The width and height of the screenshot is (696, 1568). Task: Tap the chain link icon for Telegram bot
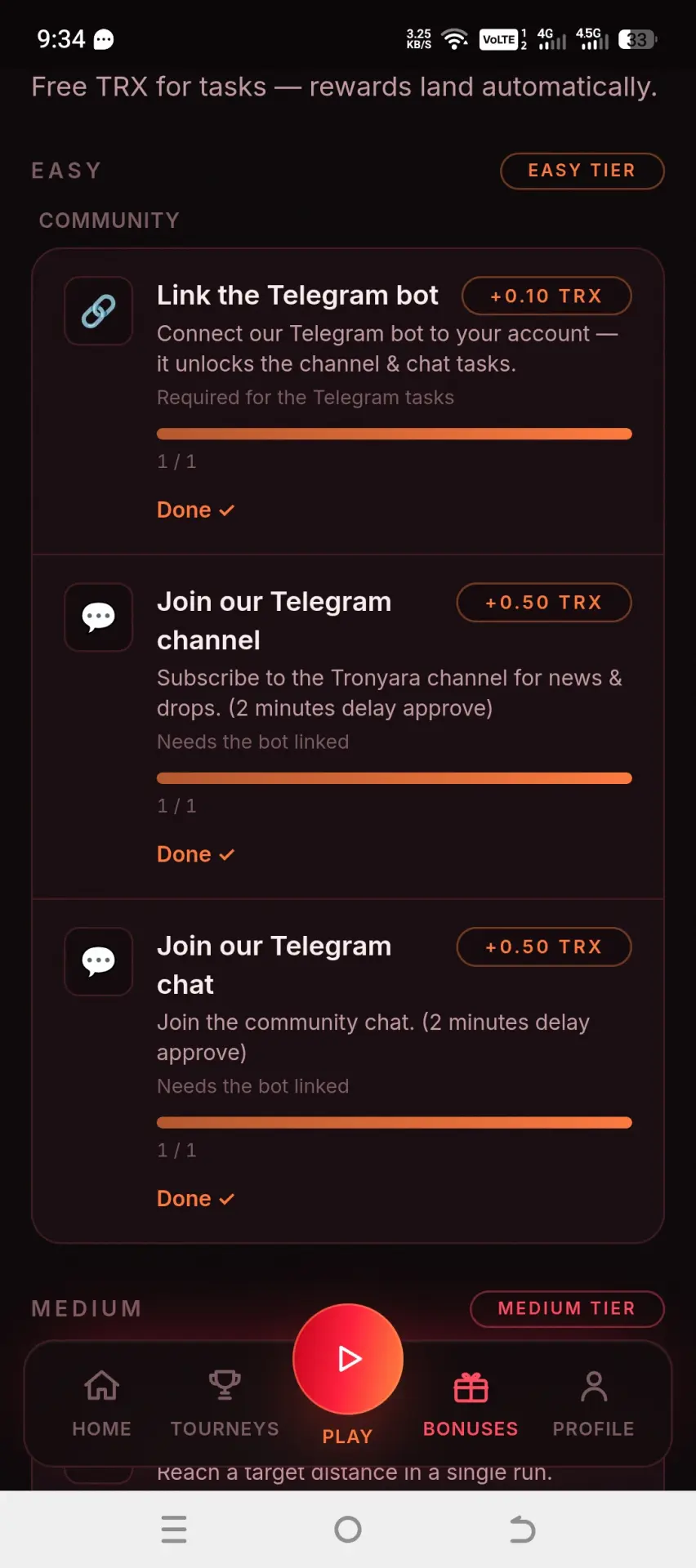coord(99,311)
